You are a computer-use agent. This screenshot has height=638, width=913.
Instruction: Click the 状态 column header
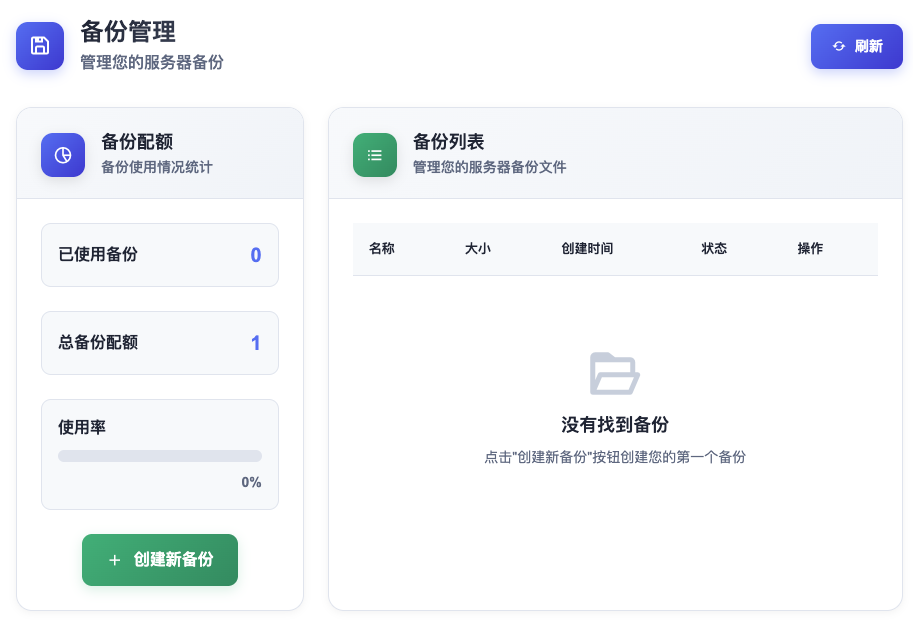click(714, 248)
